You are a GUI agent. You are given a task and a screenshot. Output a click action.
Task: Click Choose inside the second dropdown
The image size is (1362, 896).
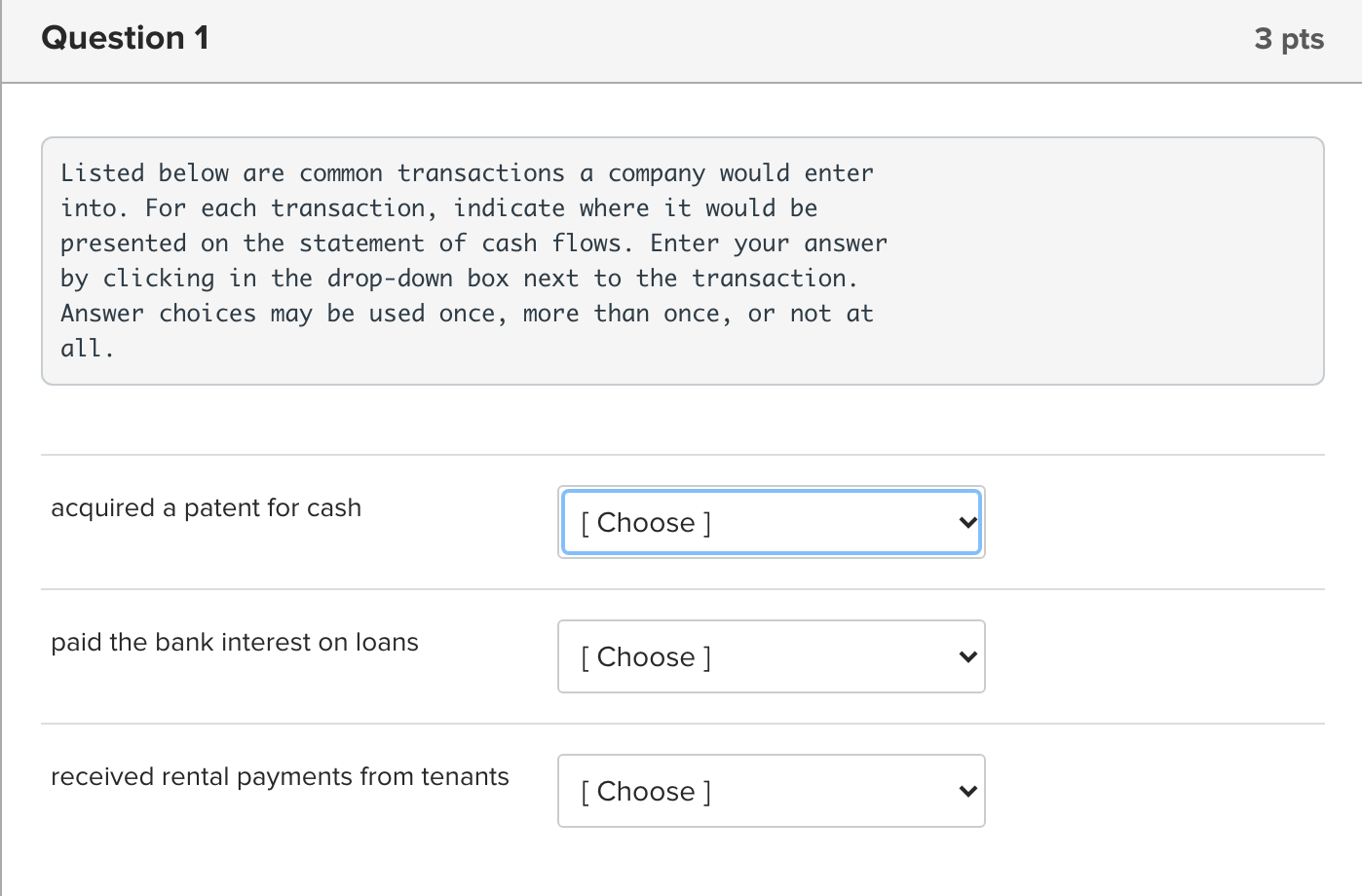click(645, 656)
